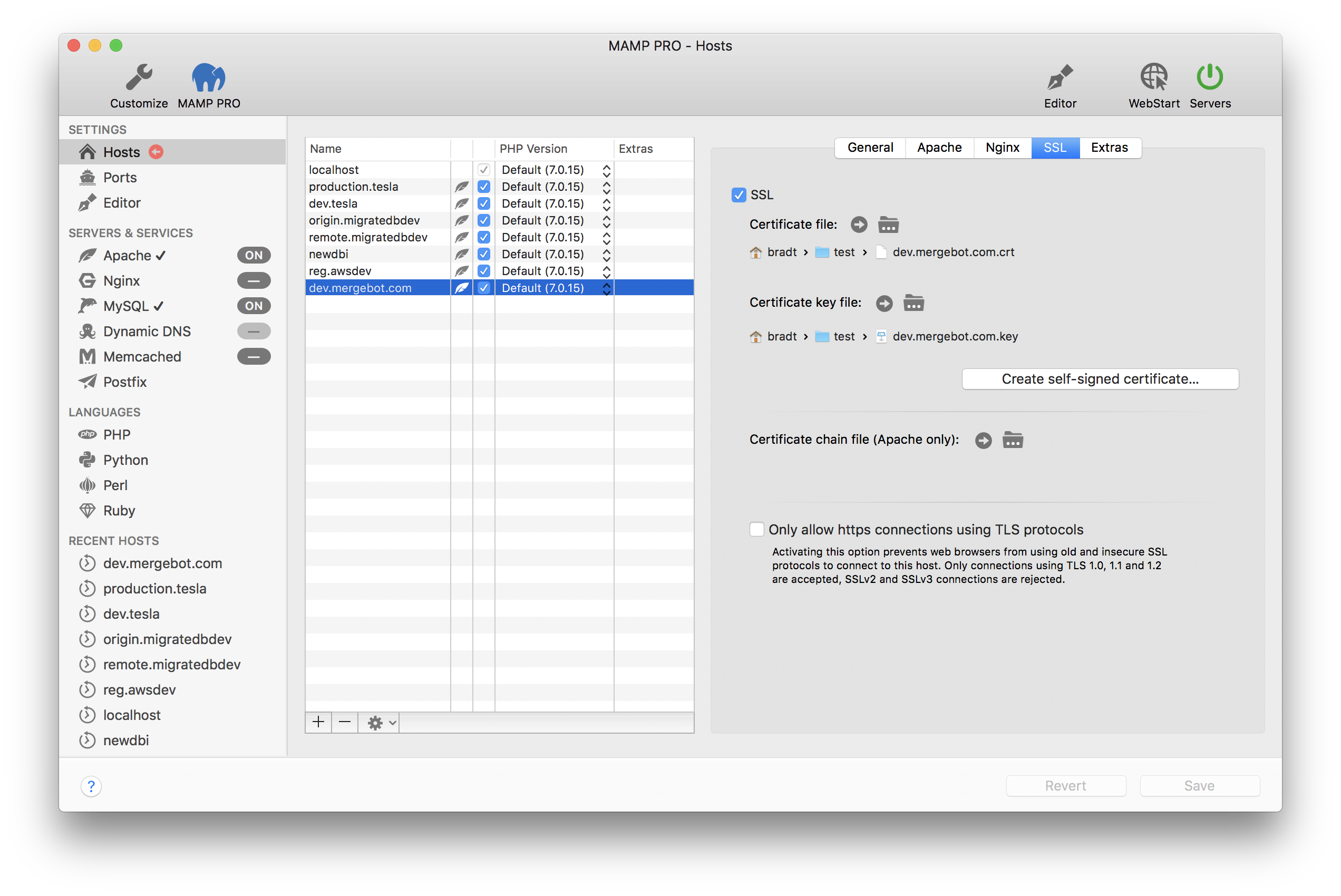Toggle Dynamic DNS switch

coord(254,332)
